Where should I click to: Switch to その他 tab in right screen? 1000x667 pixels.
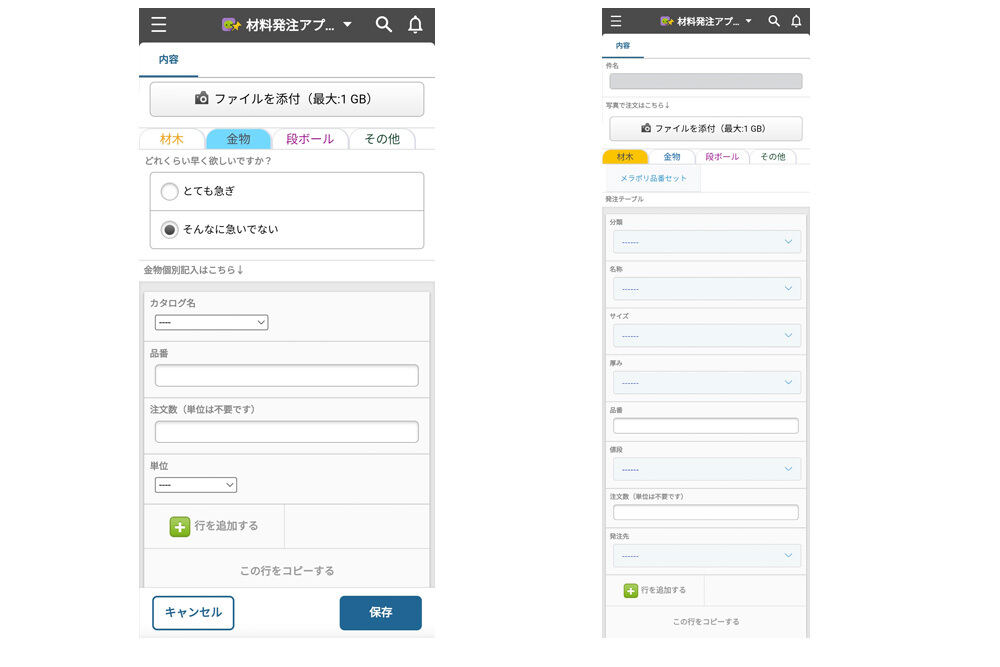(772, 157)
